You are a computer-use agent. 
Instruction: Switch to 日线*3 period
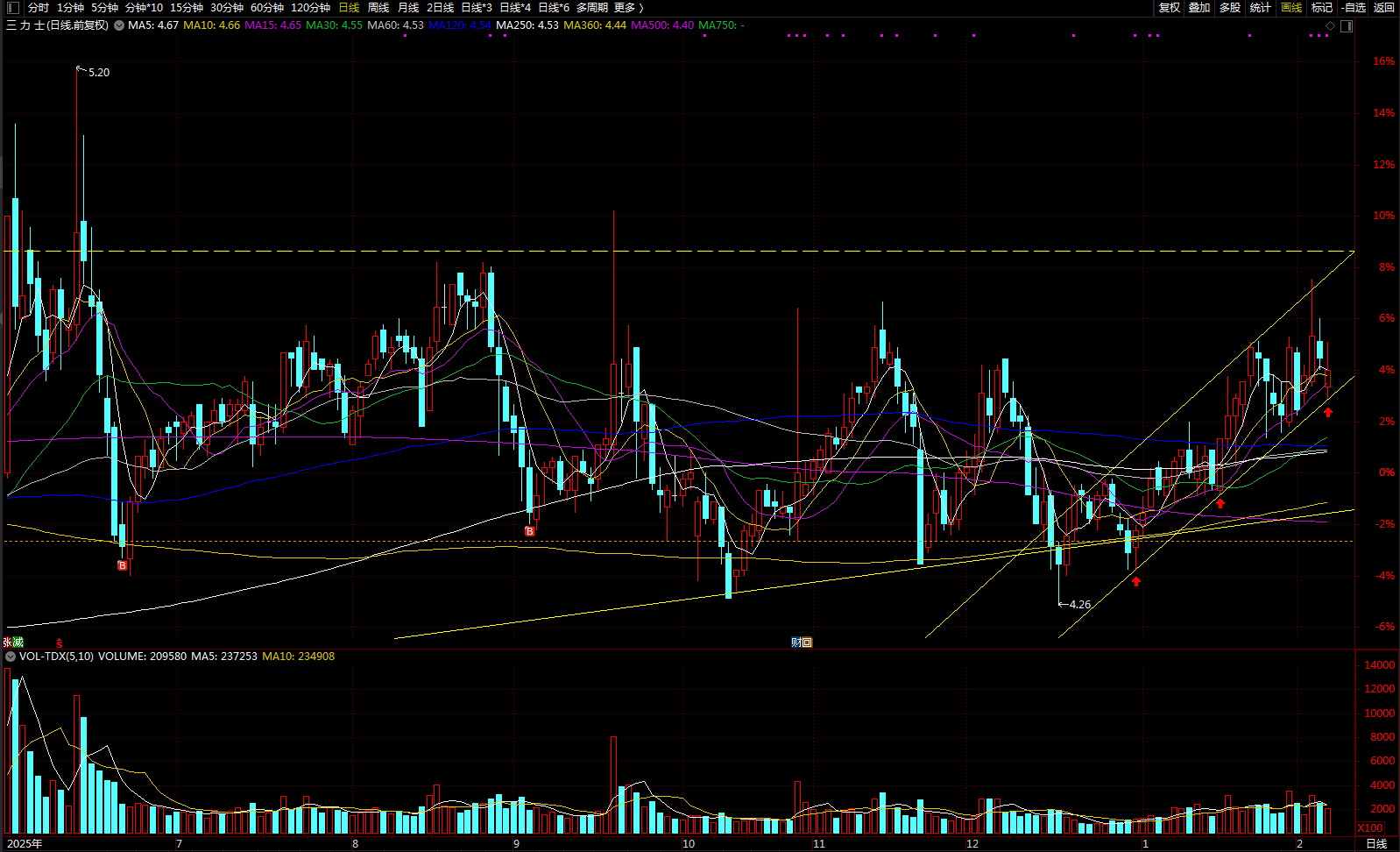477,7
